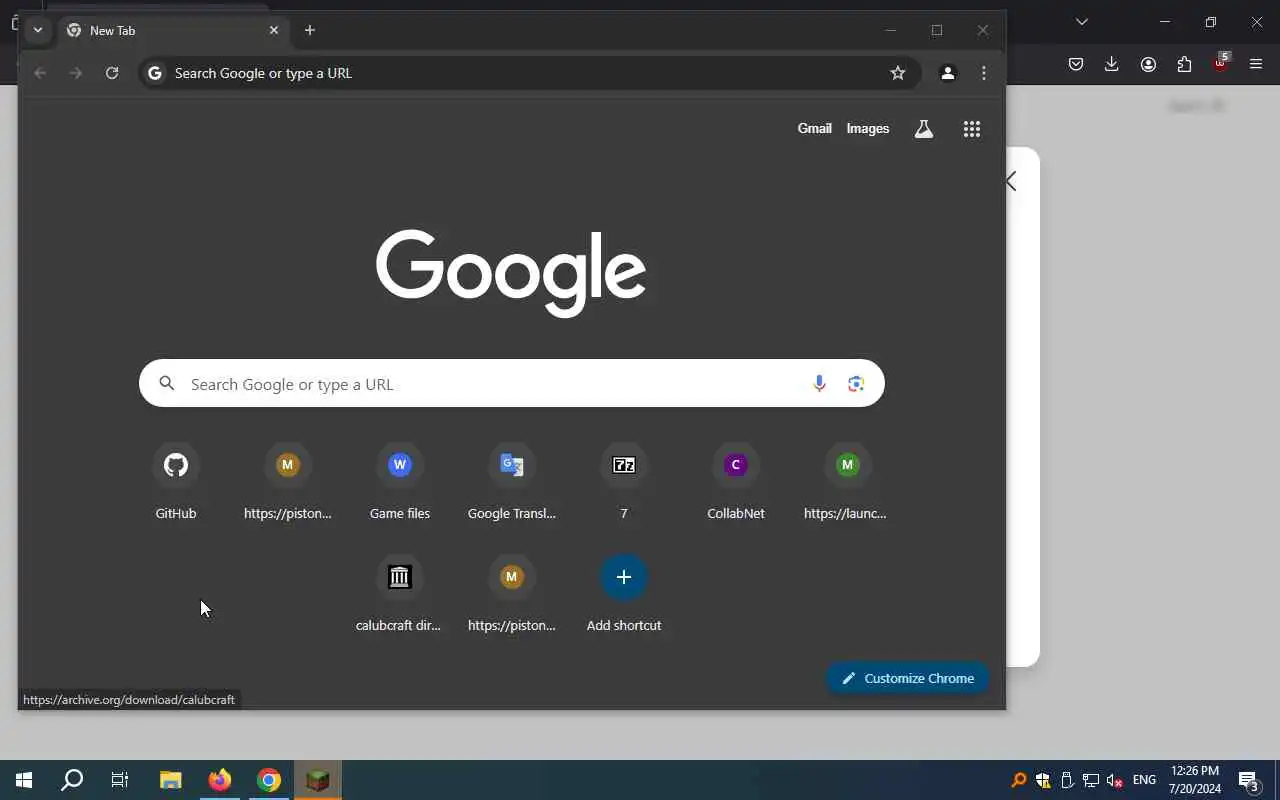Click Save to Pocket icon in Firefox
Screen dimensions: 1280x800
tap(1076, 64)
